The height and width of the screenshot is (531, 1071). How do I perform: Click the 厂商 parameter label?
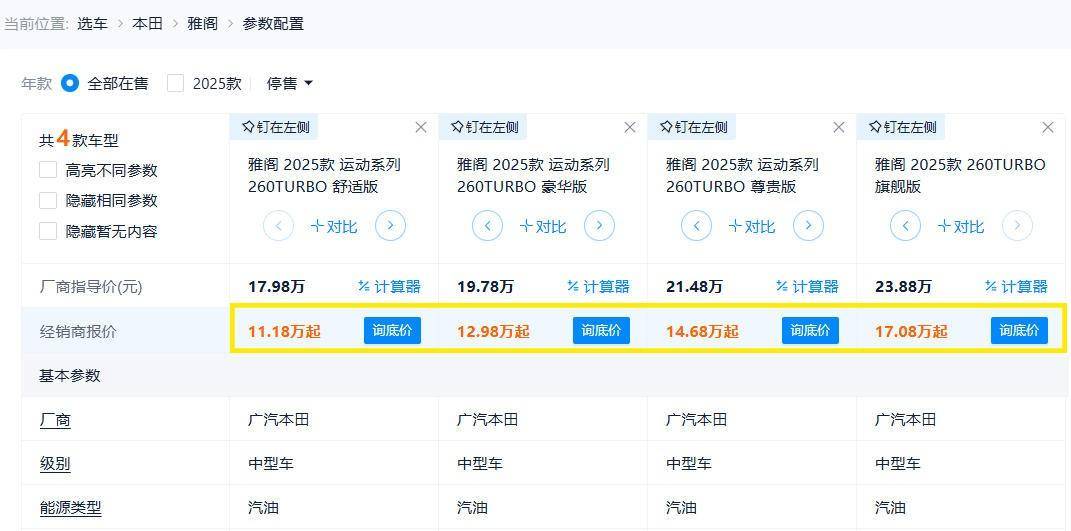[55, 420]
